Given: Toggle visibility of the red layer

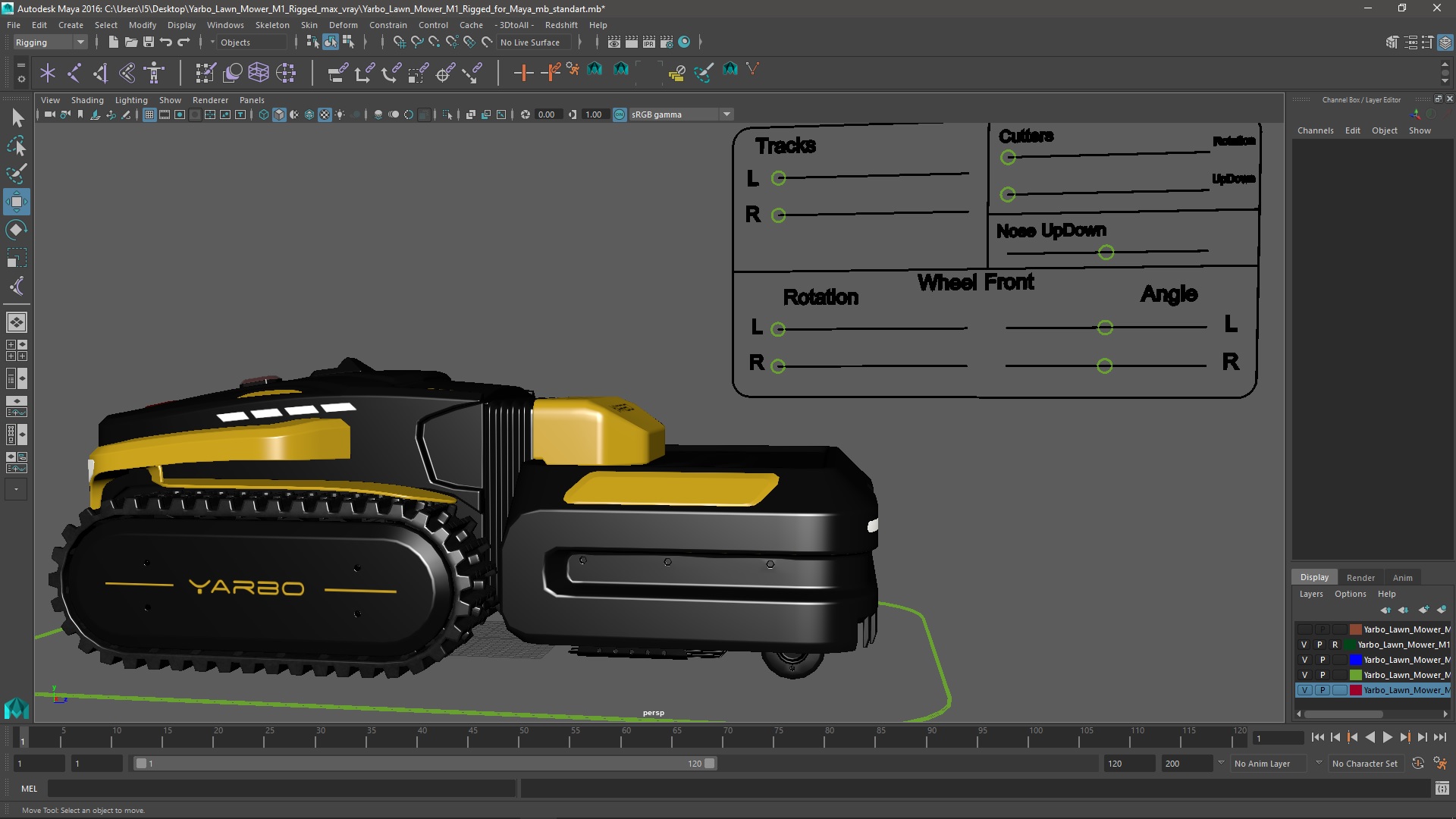Looking at the screenshot, I should tap(1304, 690).
